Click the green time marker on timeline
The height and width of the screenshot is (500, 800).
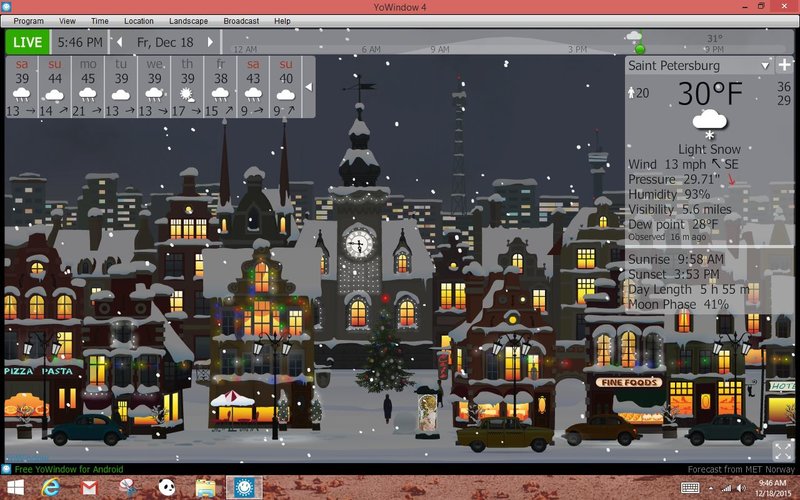coord(640,48)
